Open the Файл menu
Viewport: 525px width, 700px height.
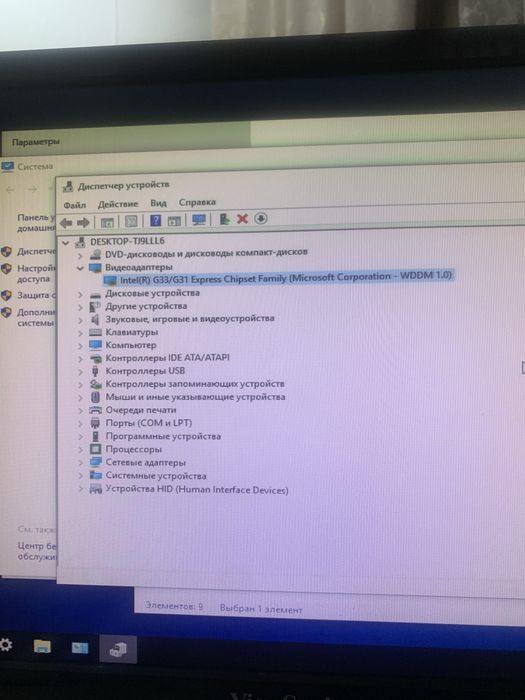click(75, 205)
